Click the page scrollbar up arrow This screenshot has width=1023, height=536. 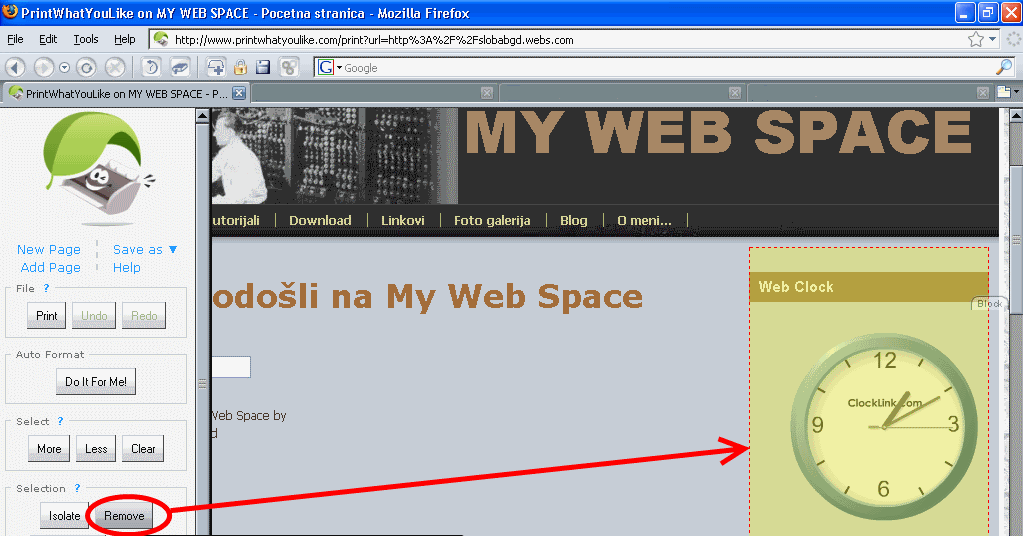[x=1016, y=116]
